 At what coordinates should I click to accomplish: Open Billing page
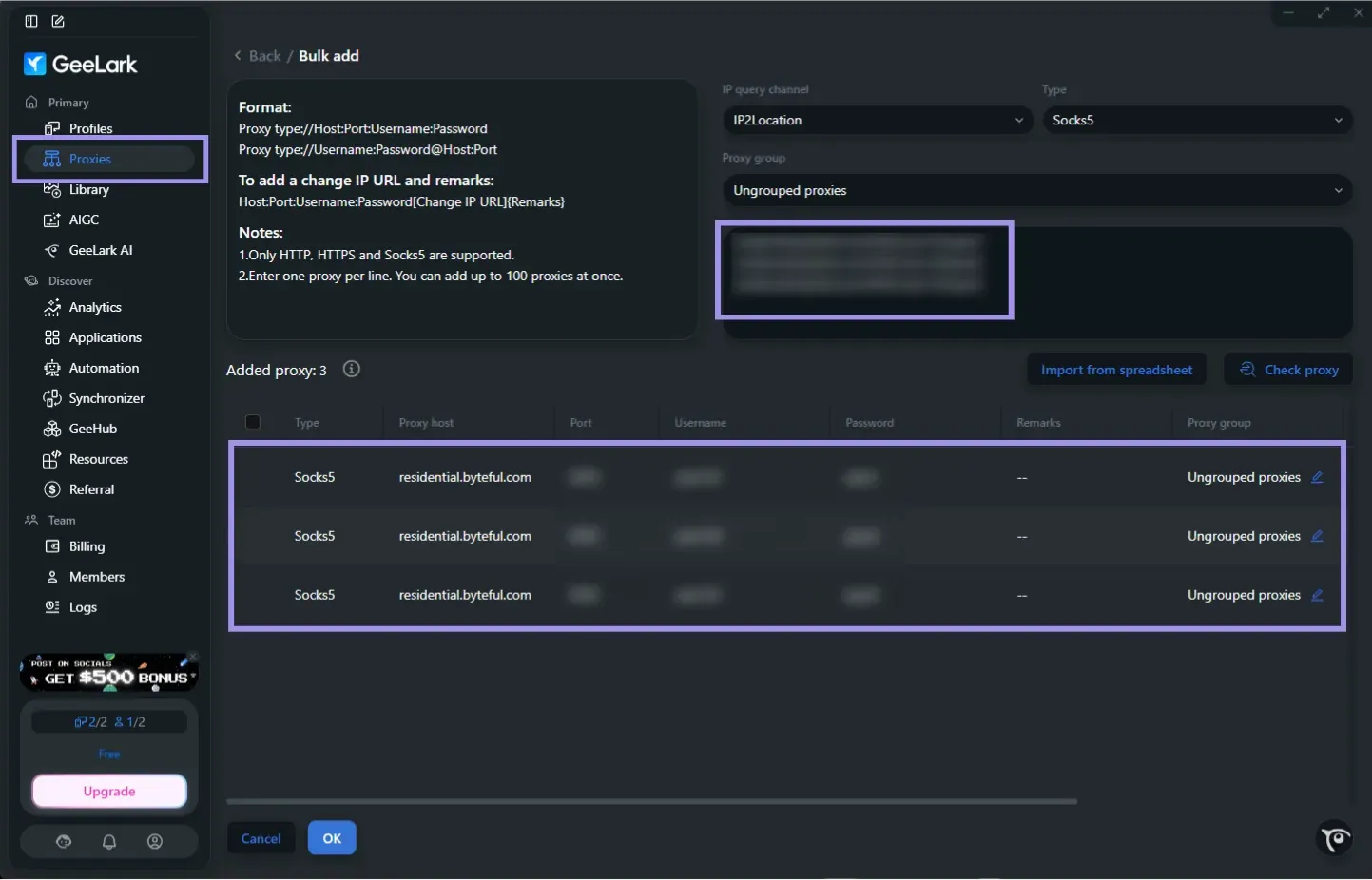[87, 546]
